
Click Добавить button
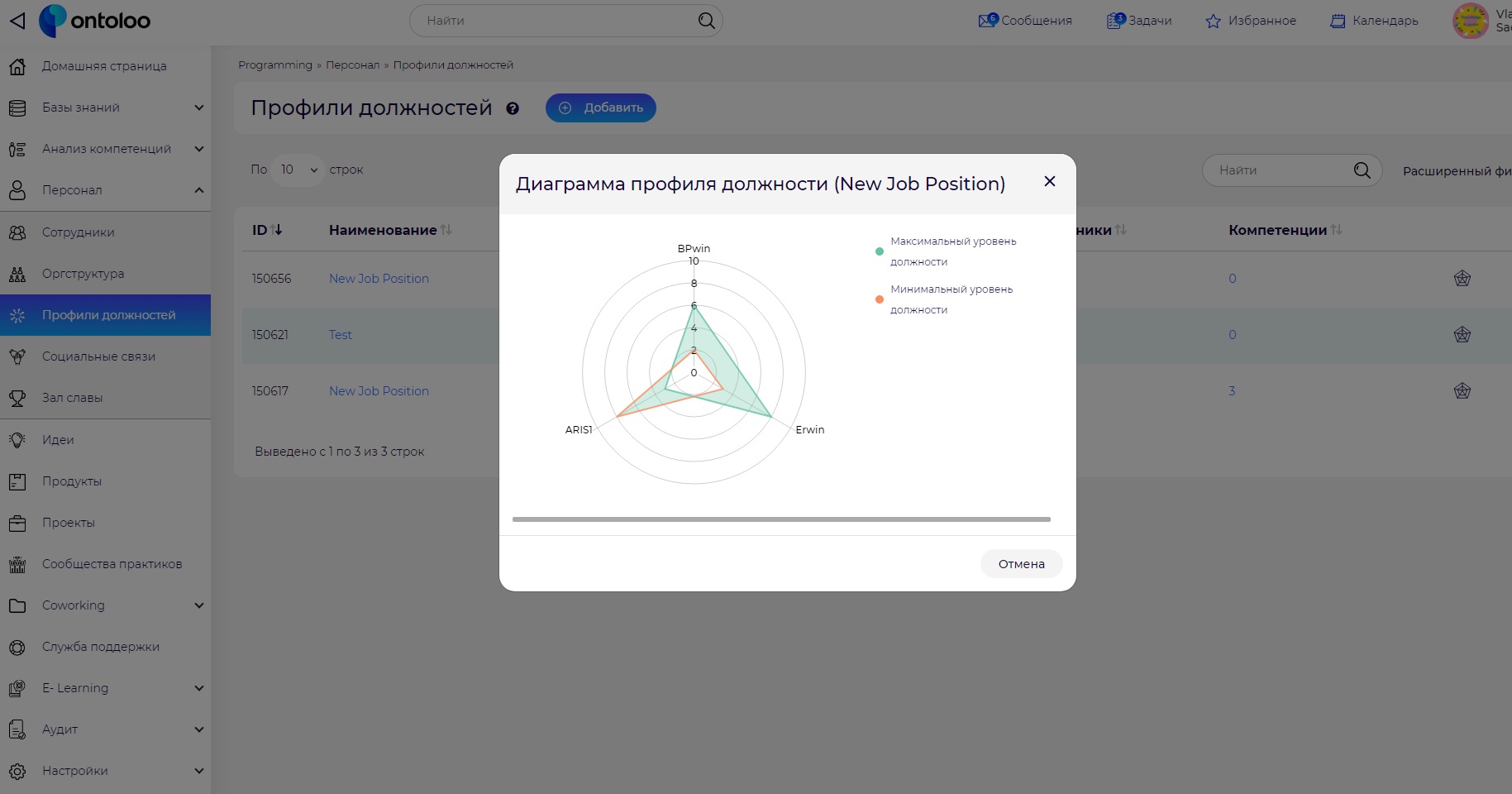pyautogui.click(x=601, y=108)
